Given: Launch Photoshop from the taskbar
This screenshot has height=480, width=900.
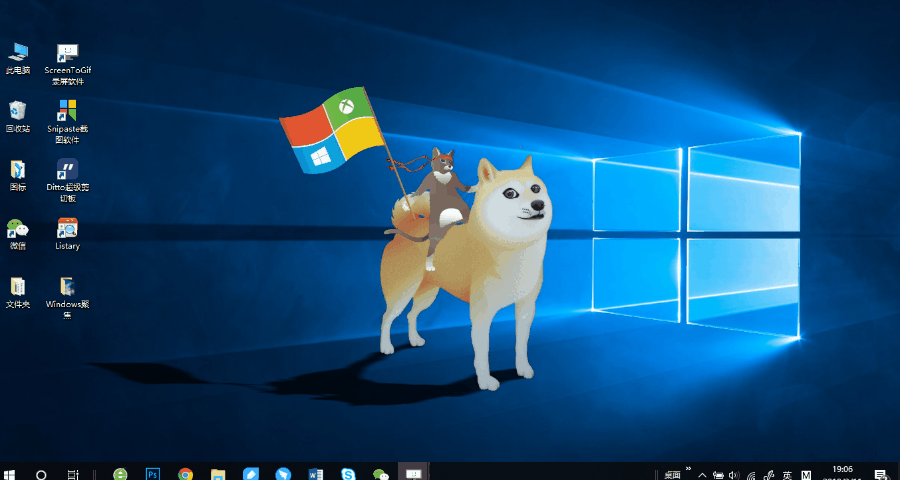Looking at the screenshot, I should 153,474.
